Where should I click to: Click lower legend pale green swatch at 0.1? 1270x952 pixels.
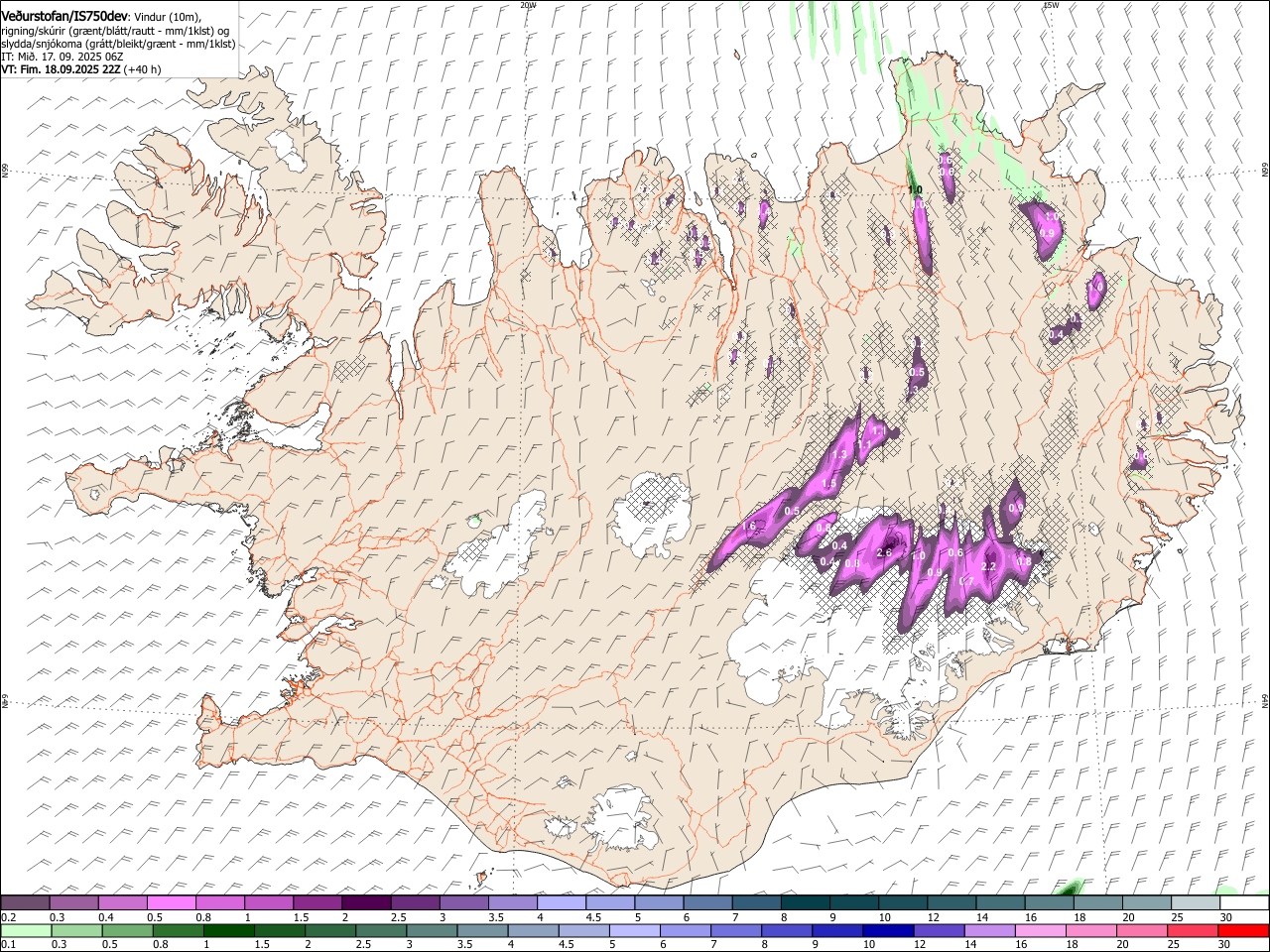tap(26, 930)
